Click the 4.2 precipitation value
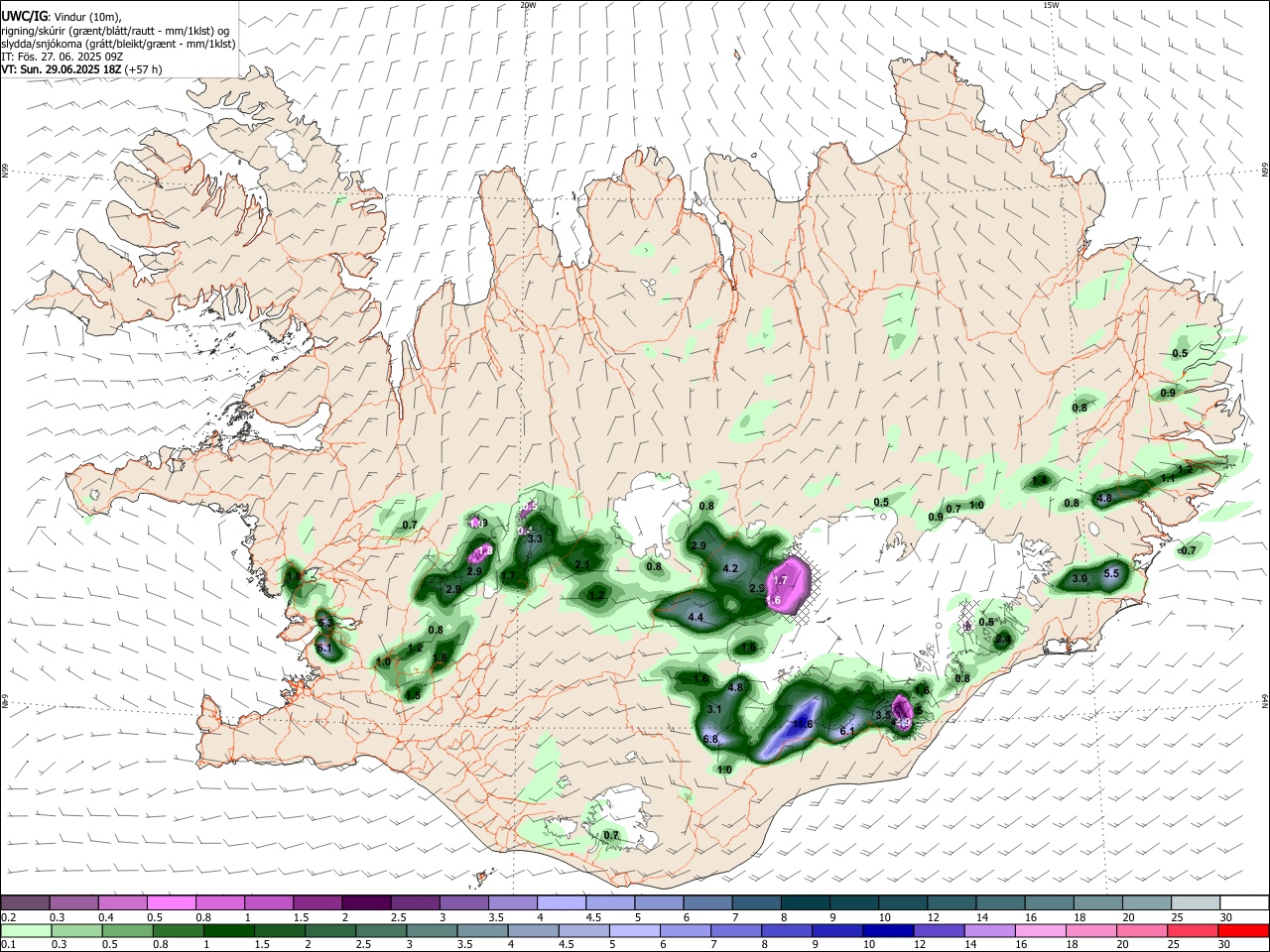Viewport: 1270px width, 952px height. click(731, 568)
